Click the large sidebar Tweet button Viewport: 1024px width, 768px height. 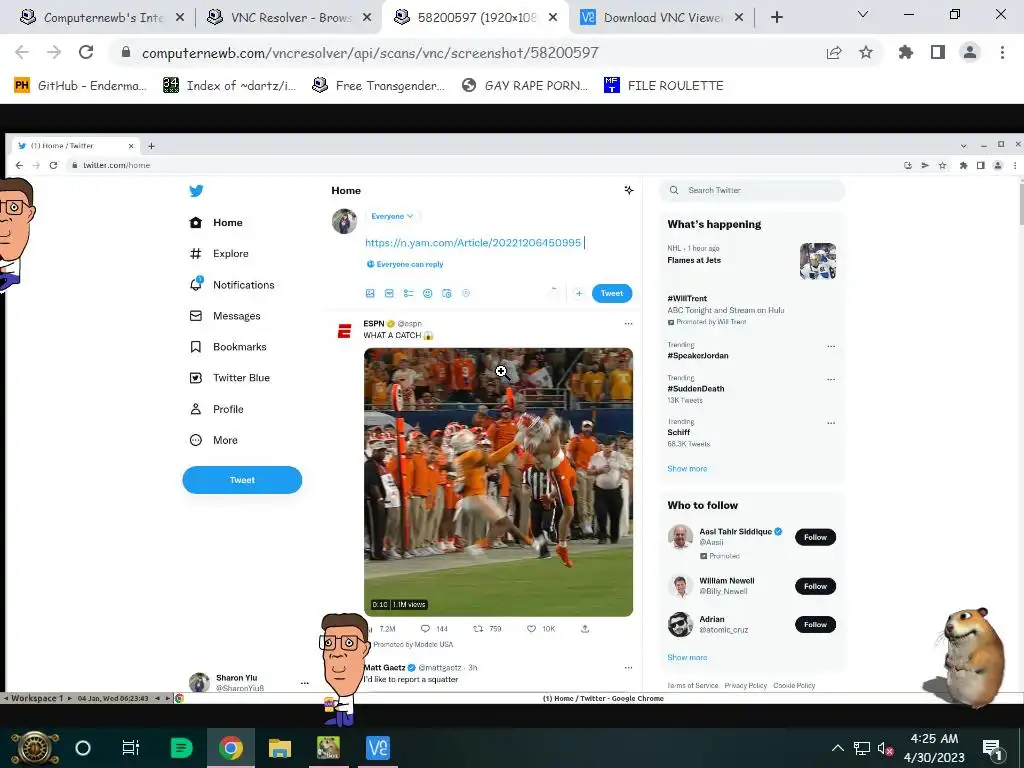coord(242,480)
